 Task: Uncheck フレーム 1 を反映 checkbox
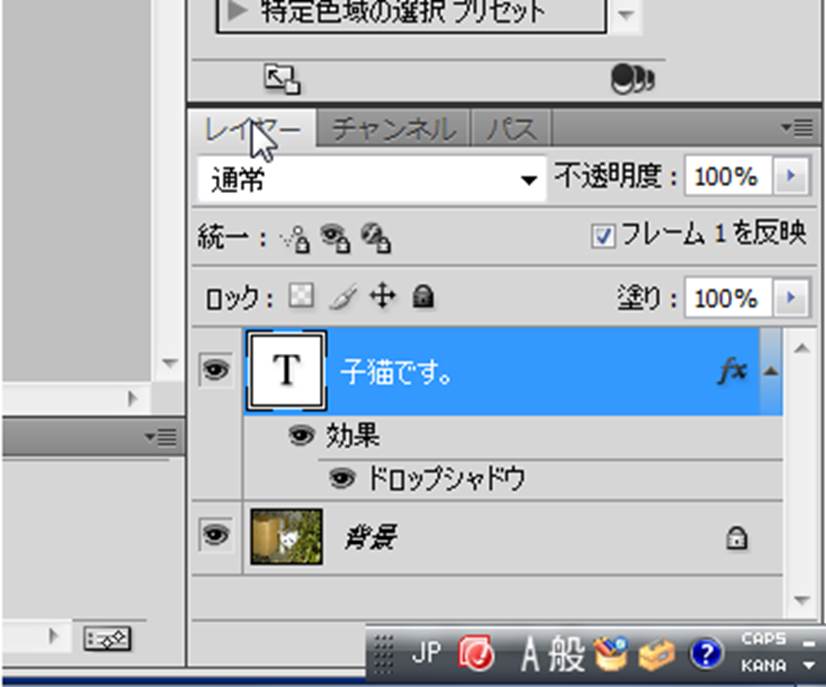603,237
